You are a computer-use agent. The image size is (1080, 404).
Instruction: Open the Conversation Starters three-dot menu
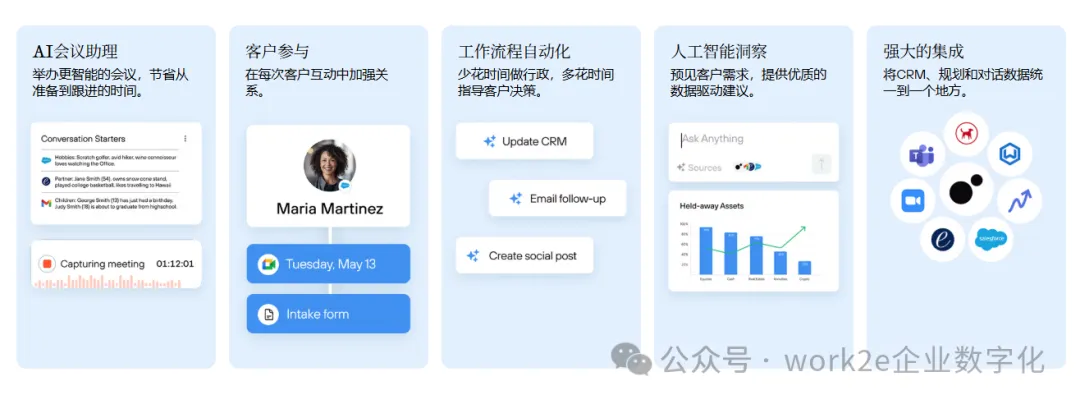point(185,139)
